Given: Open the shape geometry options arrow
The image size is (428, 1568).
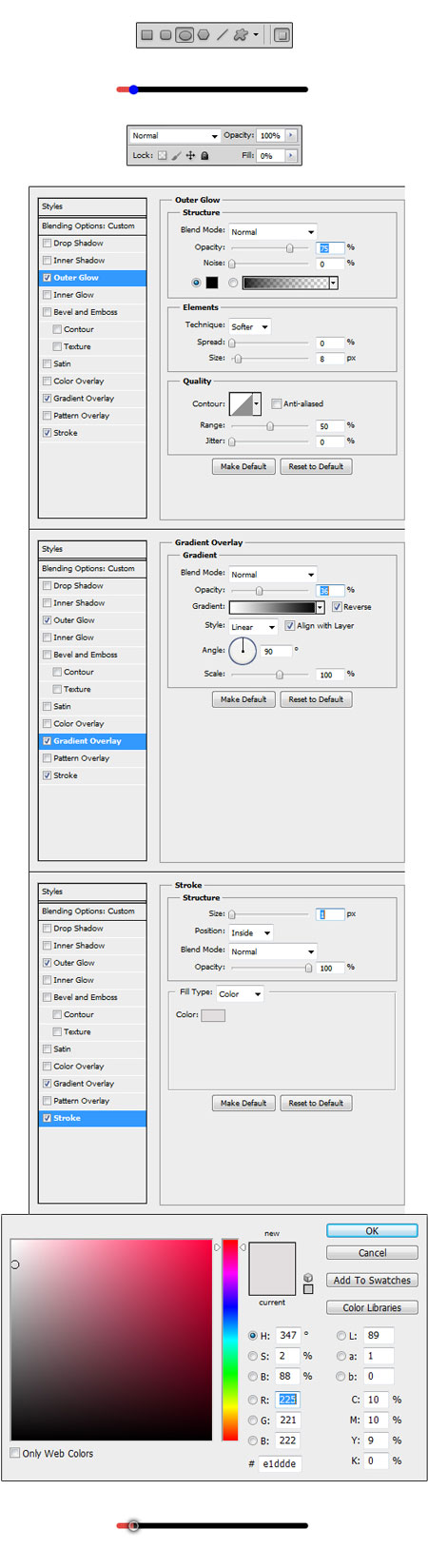Looking at the screenshot, I should click(256, 35).
